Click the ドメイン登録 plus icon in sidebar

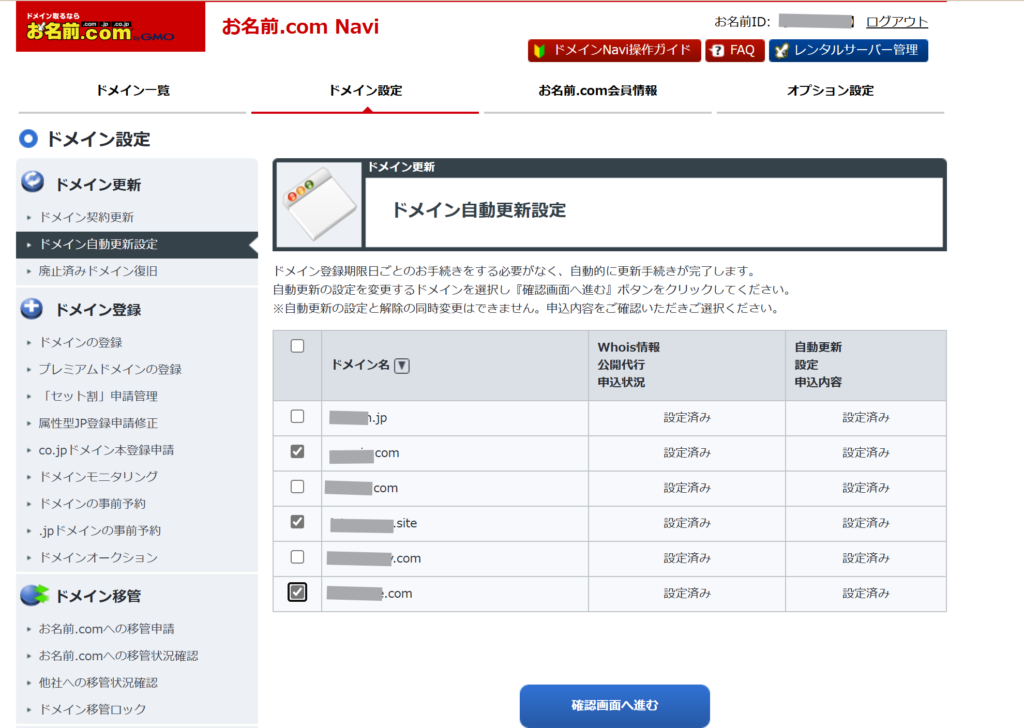point(32,308)
